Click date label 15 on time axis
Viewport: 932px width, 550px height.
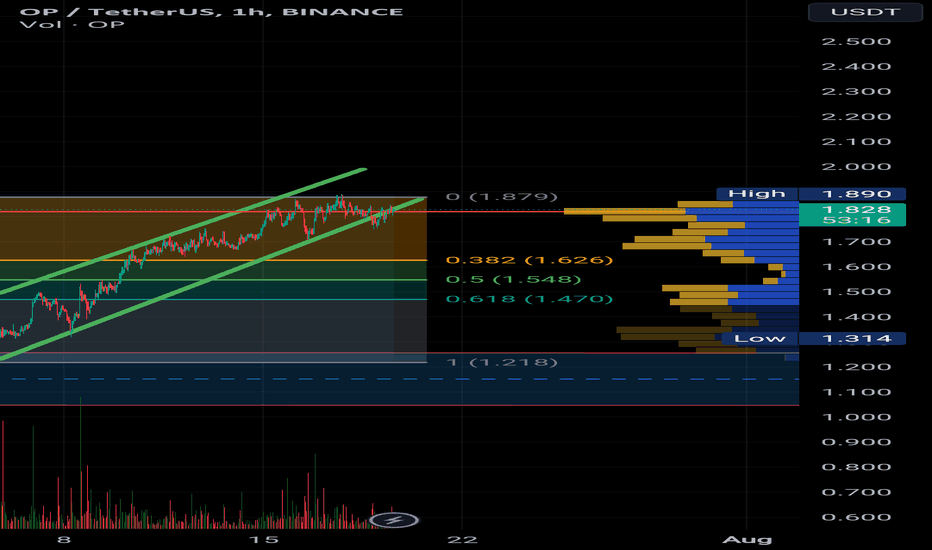pyautogui.click(x=263, y=539)
